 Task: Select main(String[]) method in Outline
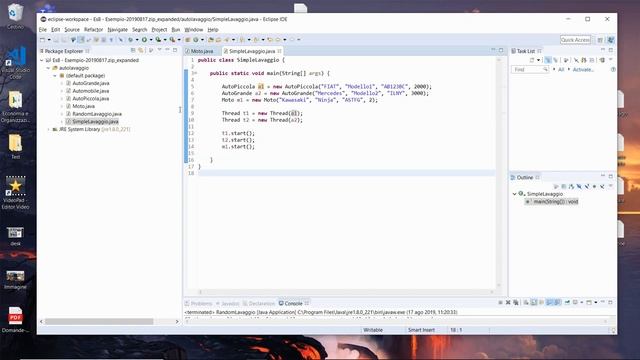[551, 202]
